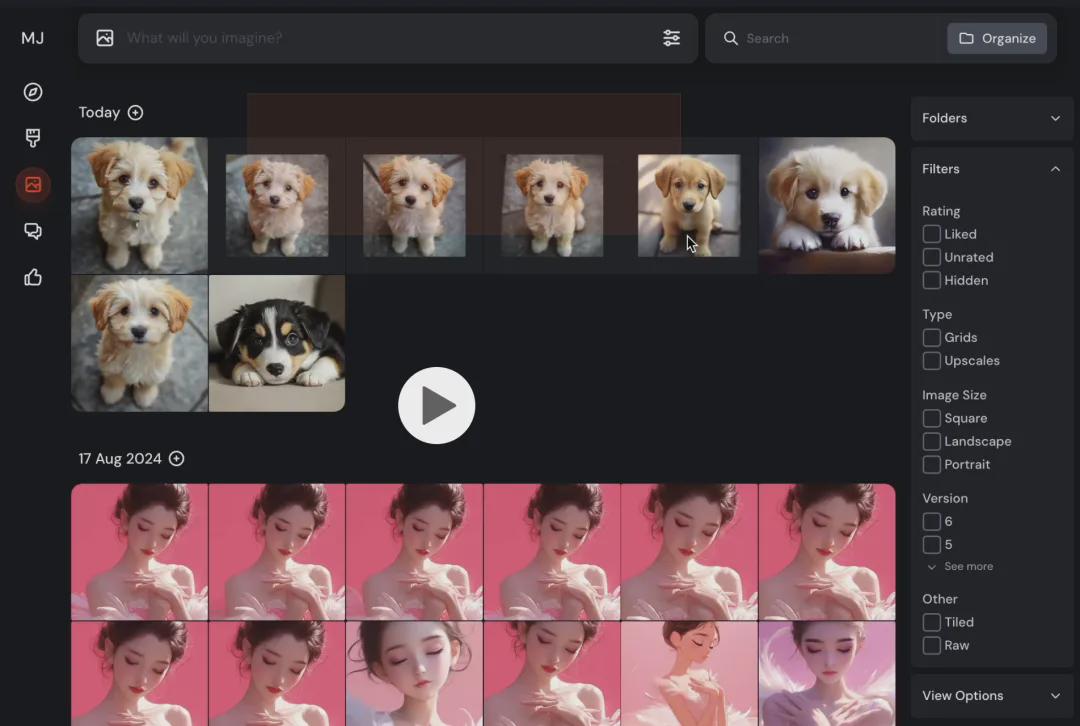Click the large play button overlay
Image resolution: width=1080 pixels, height=726 pixels.
click(437, 405)
